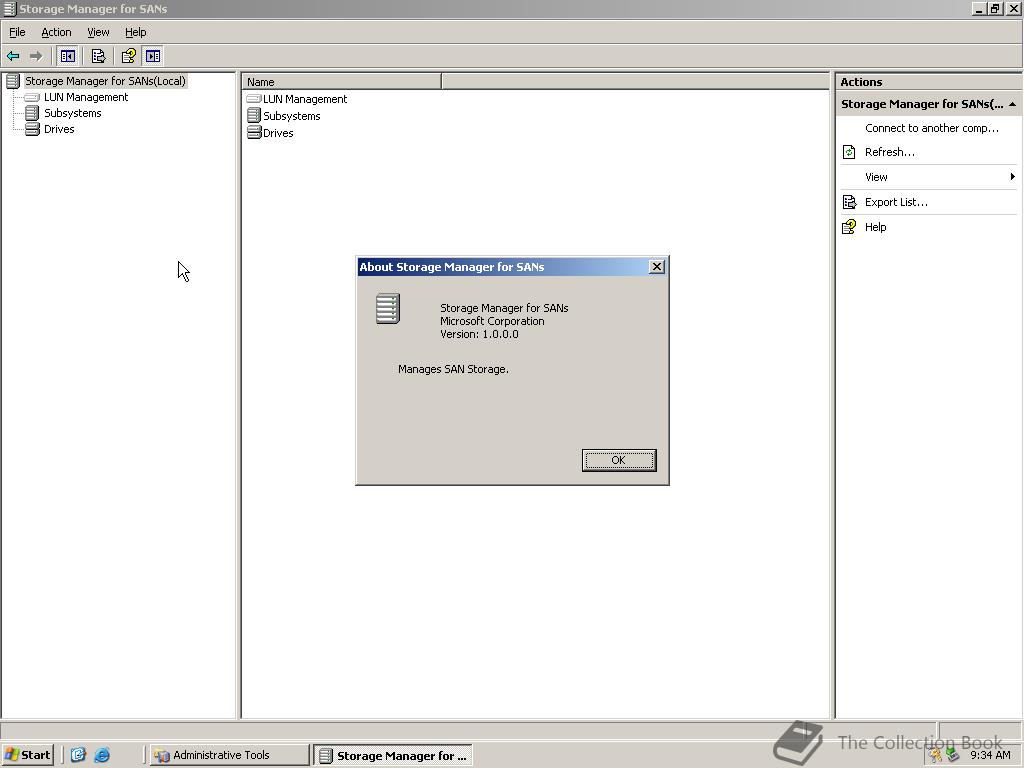Click Help in the Actions pane
Viewport: 1024px width, 768px height.
875,227
